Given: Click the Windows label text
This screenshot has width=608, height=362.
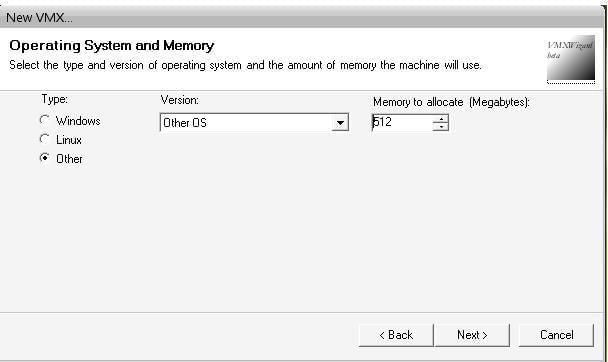Looking at the screenshot, I should [78, 121].
